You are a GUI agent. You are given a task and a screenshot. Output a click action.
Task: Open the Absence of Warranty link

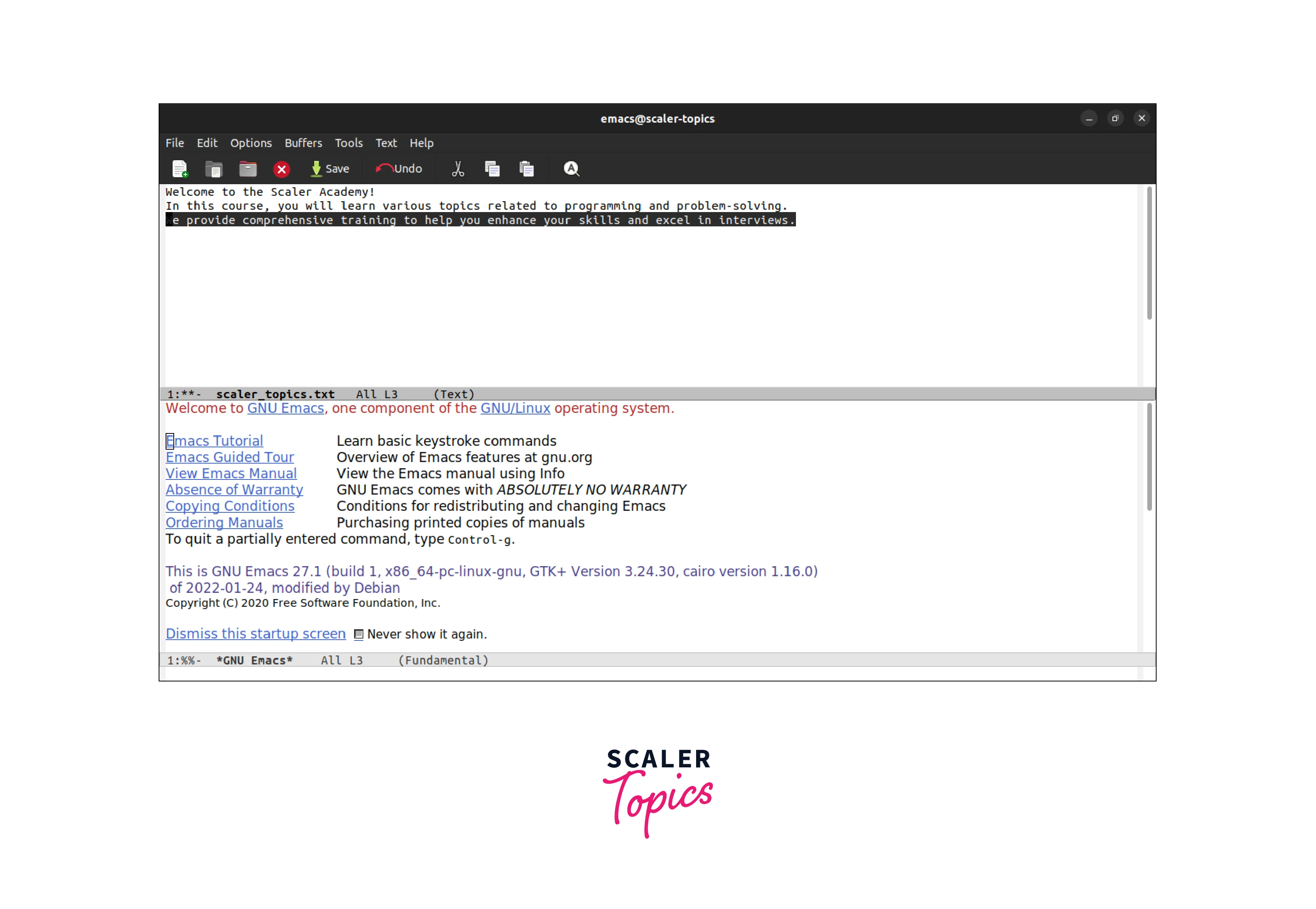pos(234,490)
